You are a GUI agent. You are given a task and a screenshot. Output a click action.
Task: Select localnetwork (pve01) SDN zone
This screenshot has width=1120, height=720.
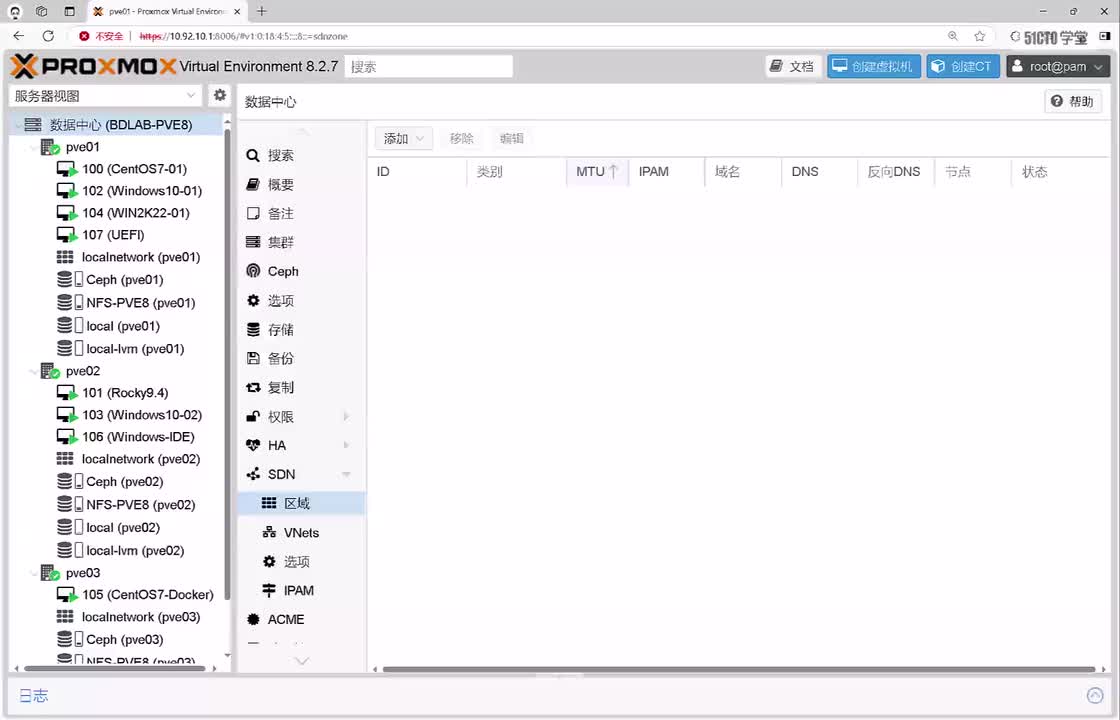pos(141,257)
